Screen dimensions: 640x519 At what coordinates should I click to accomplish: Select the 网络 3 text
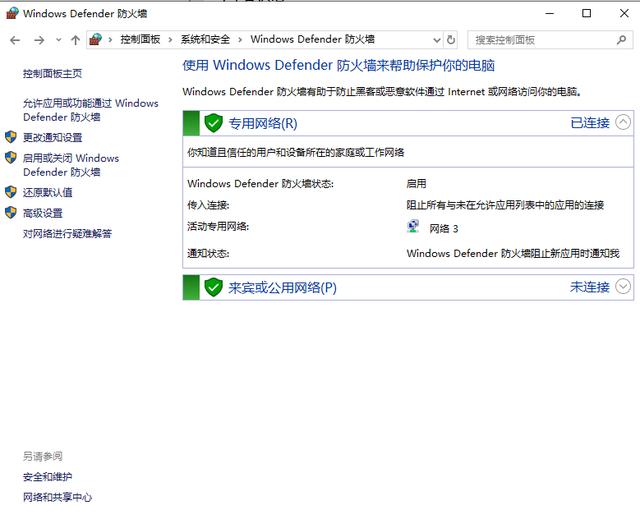tap(444, 228)
